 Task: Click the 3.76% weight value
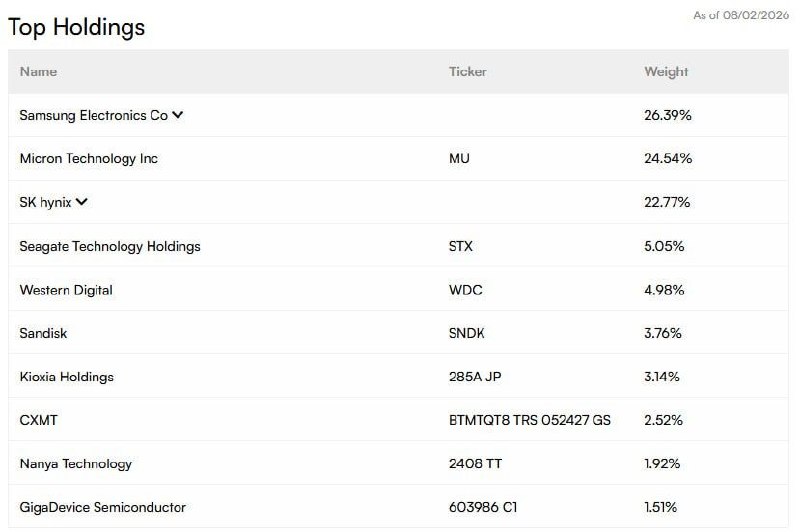663,334
